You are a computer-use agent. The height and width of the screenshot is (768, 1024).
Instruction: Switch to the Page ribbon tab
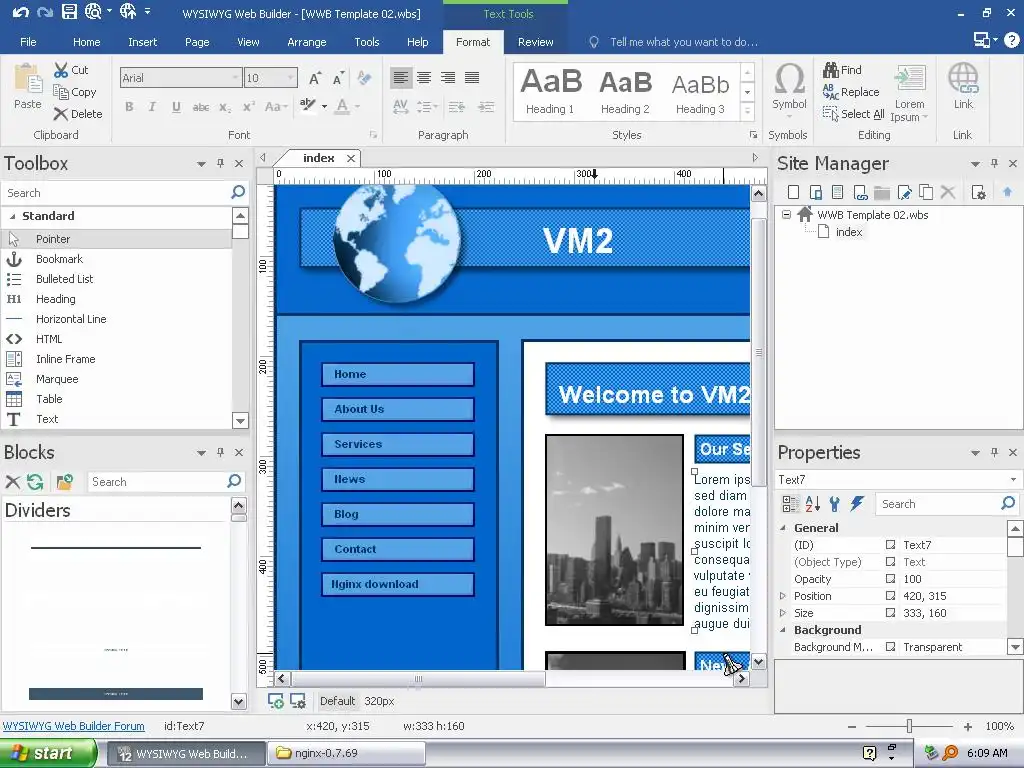197,42
